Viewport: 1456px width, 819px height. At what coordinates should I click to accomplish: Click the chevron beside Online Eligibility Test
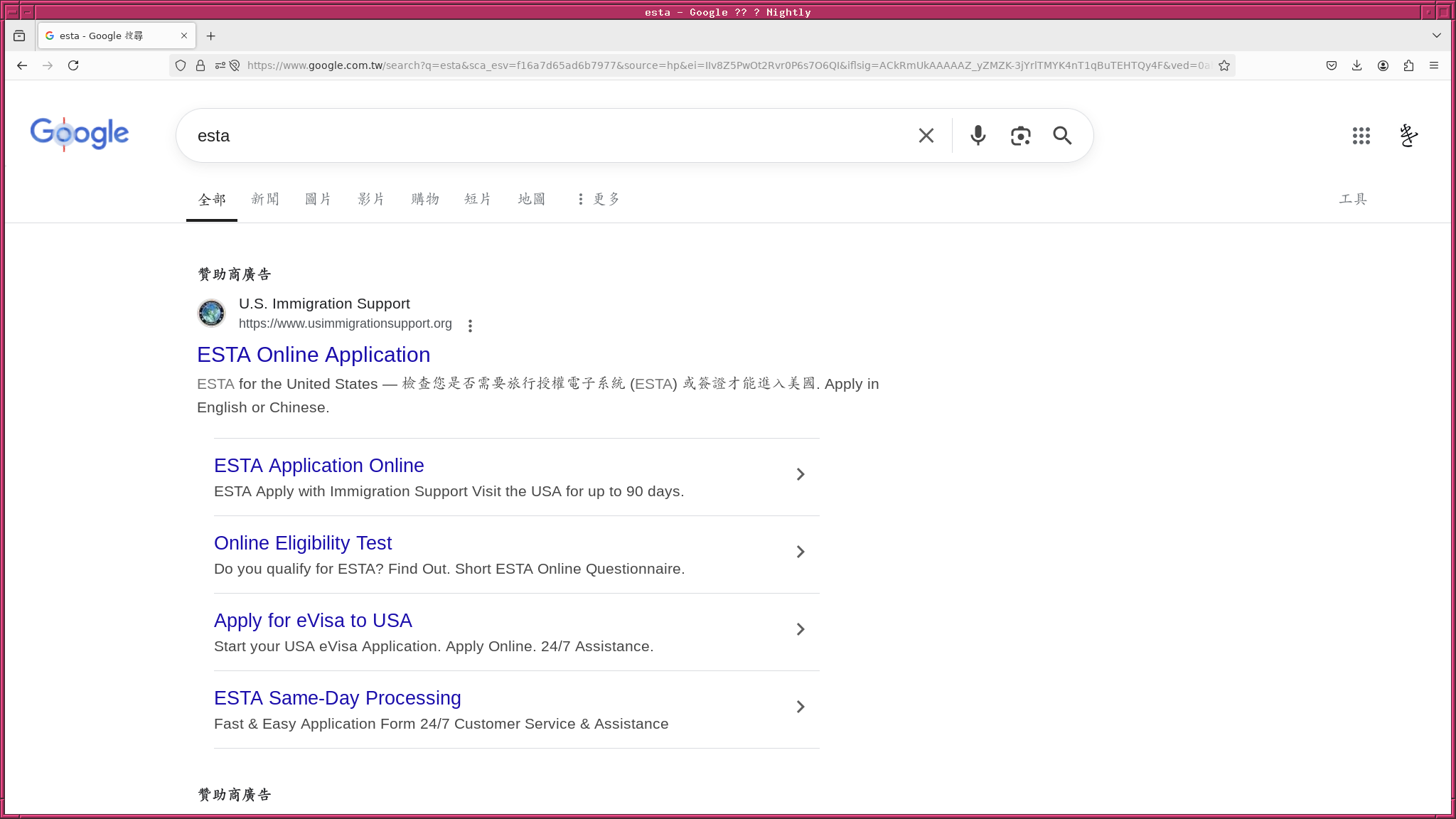(x=801, y=552)
